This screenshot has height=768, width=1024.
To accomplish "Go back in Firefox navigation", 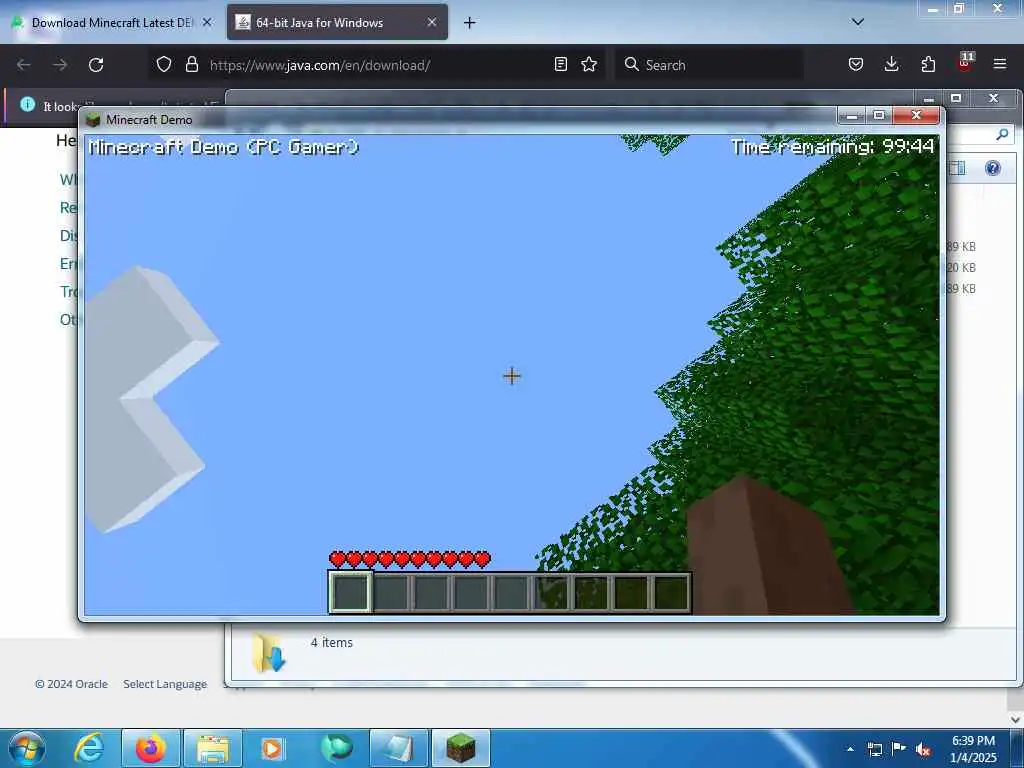I will pyautogui.click(x=24, y=65).
